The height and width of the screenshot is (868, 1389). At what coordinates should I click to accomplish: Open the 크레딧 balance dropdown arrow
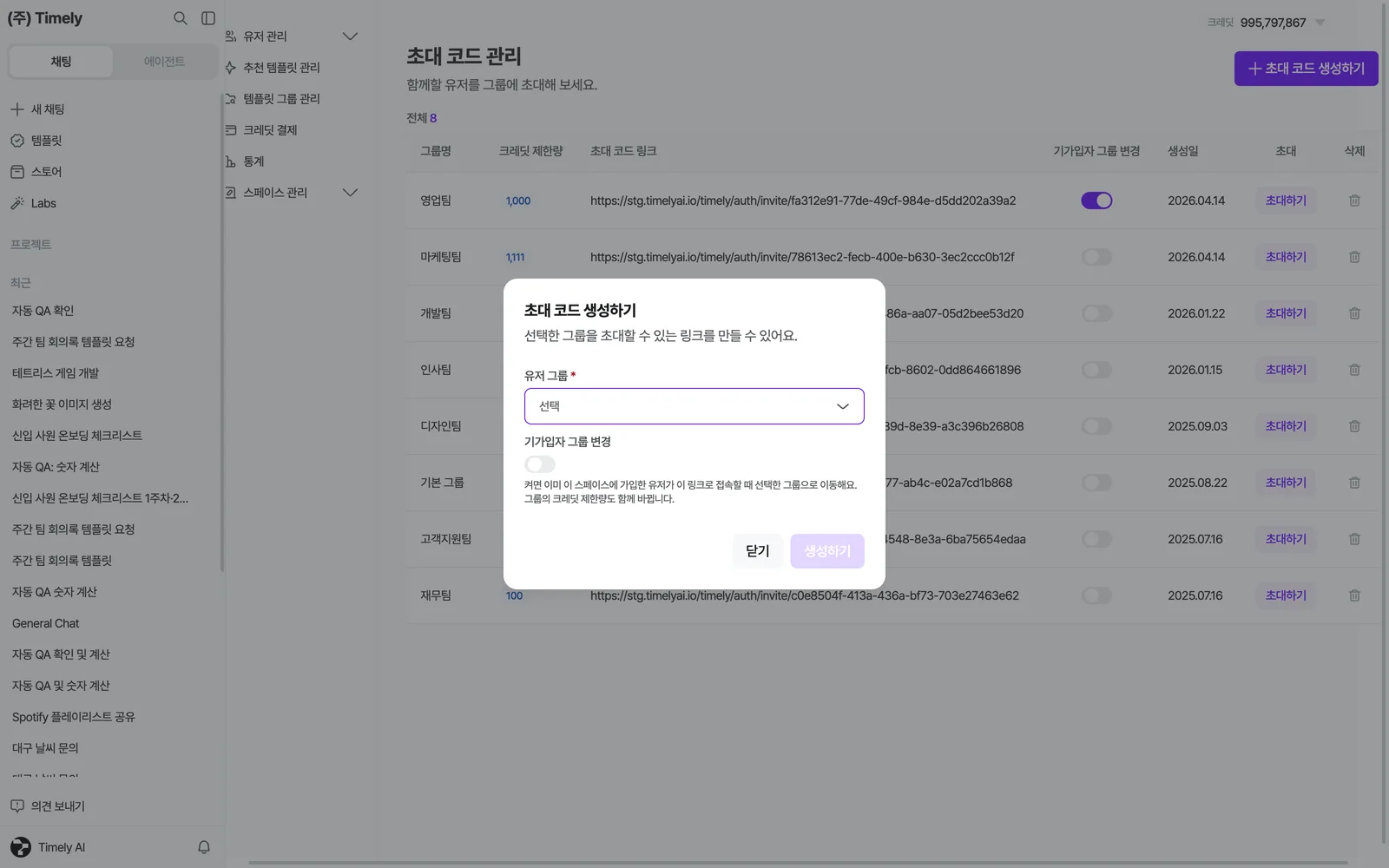click(x=1320, y=23)
